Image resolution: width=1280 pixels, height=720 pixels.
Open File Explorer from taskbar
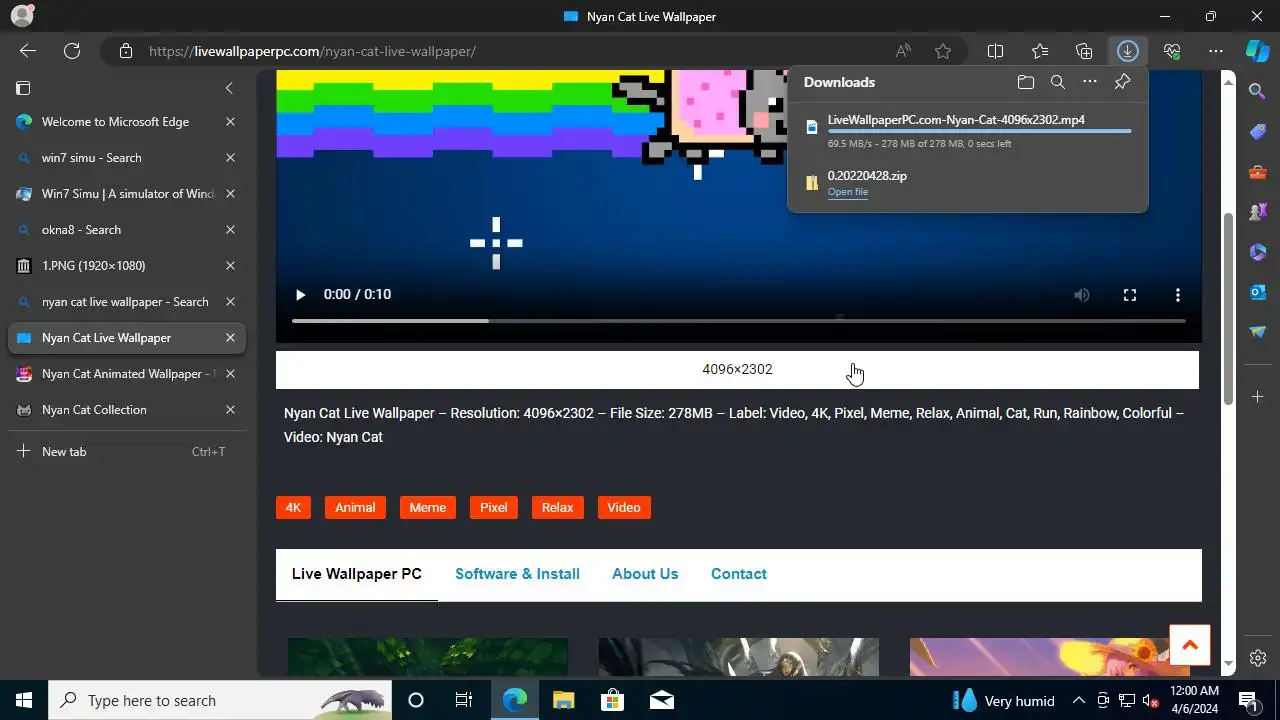(563, 700)
